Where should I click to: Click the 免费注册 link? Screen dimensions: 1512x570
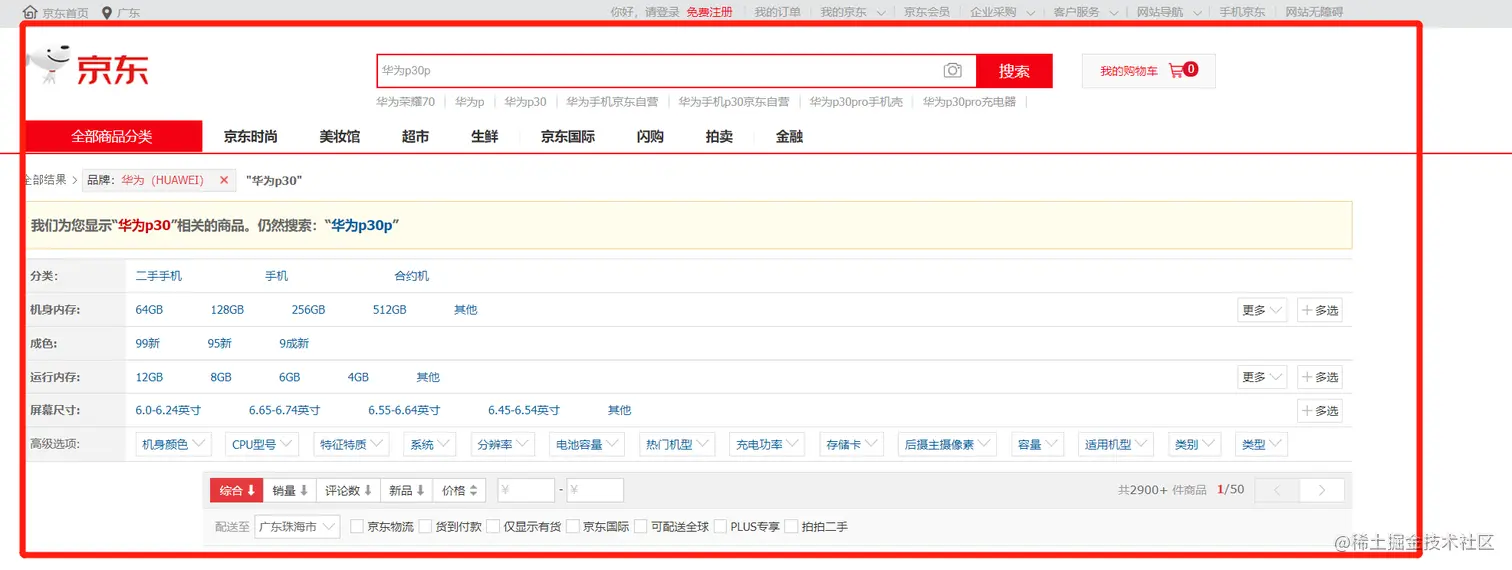pos(709,12)
